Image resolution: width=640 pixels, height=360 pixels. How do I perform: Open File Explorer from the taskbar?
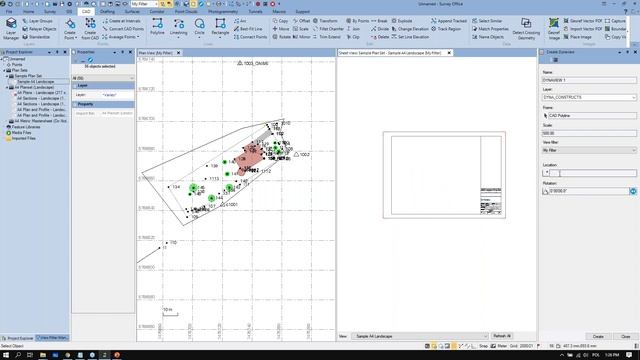(x=42, y=355)
